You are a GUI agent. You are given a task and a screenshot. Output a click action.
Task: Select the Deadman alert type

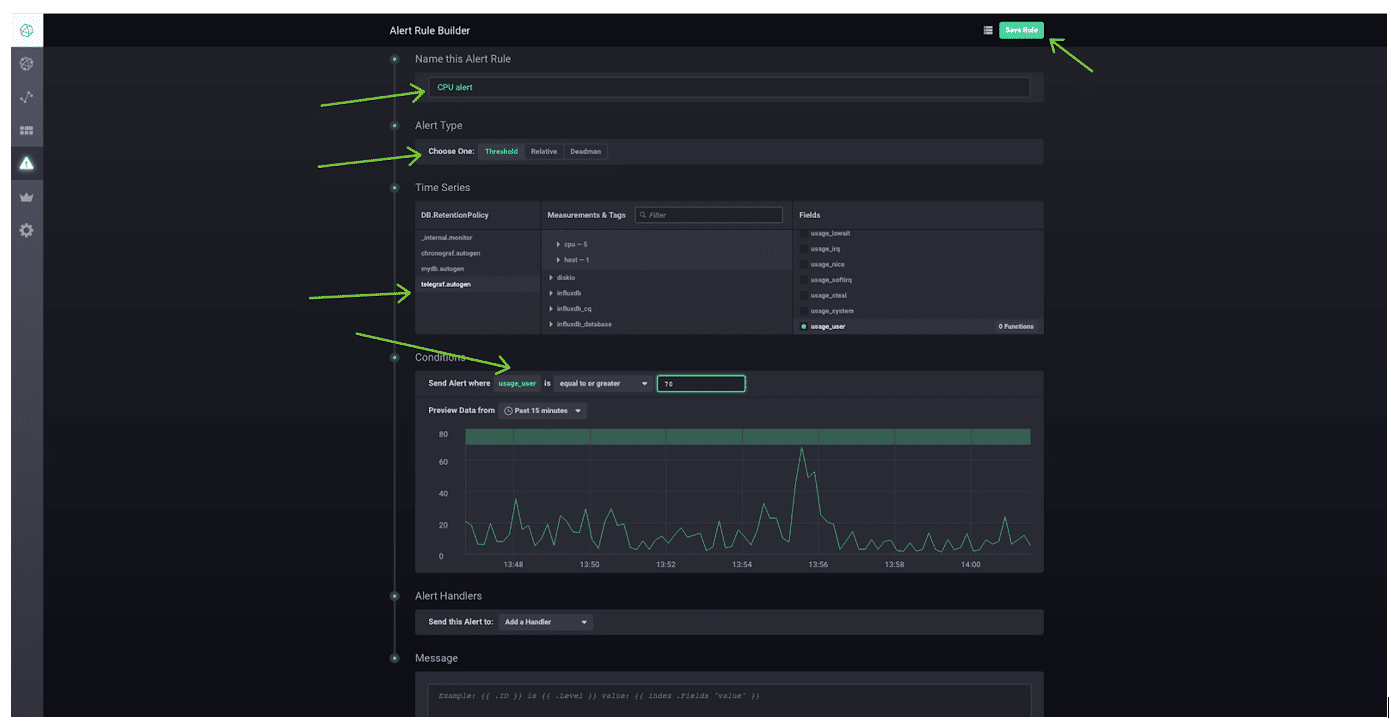click(585, 152)
